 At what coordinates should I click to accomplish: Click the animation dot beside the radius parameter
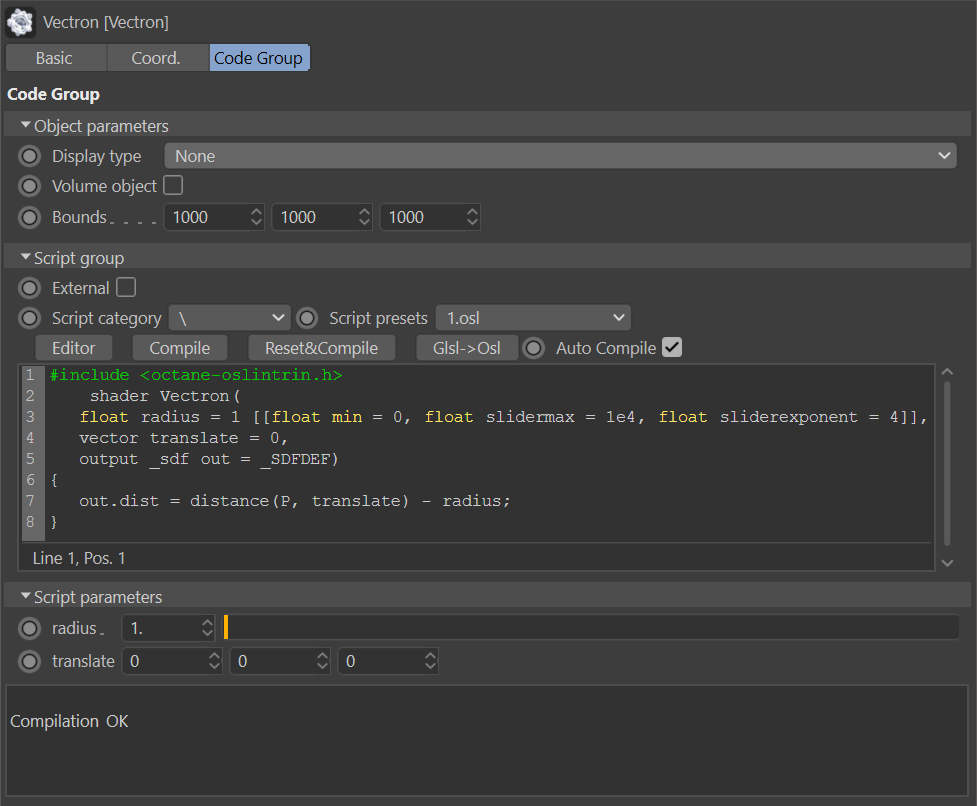pyautogui.click(x=29, y=628)
